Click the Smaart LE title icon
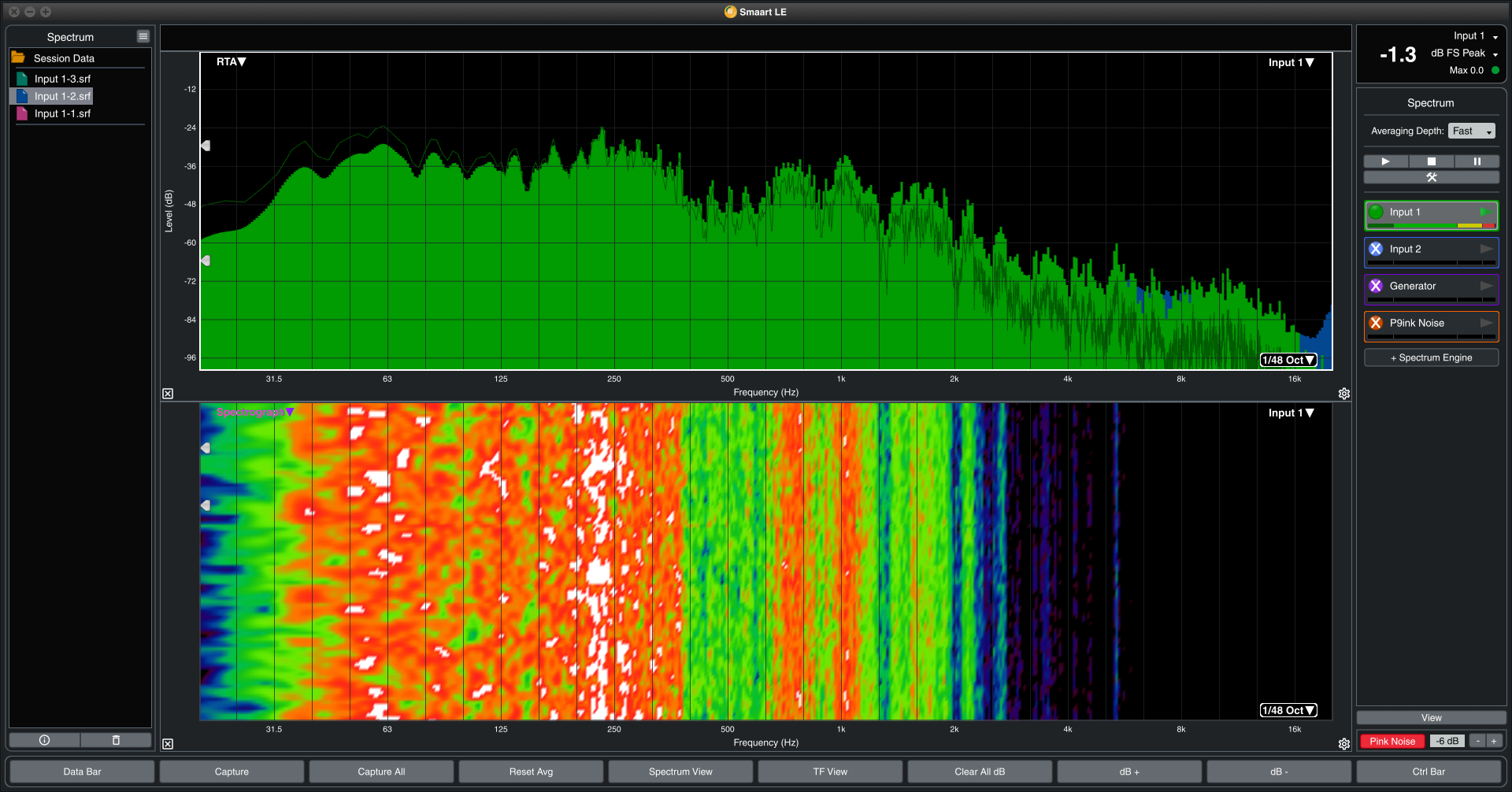 [730, 12]
